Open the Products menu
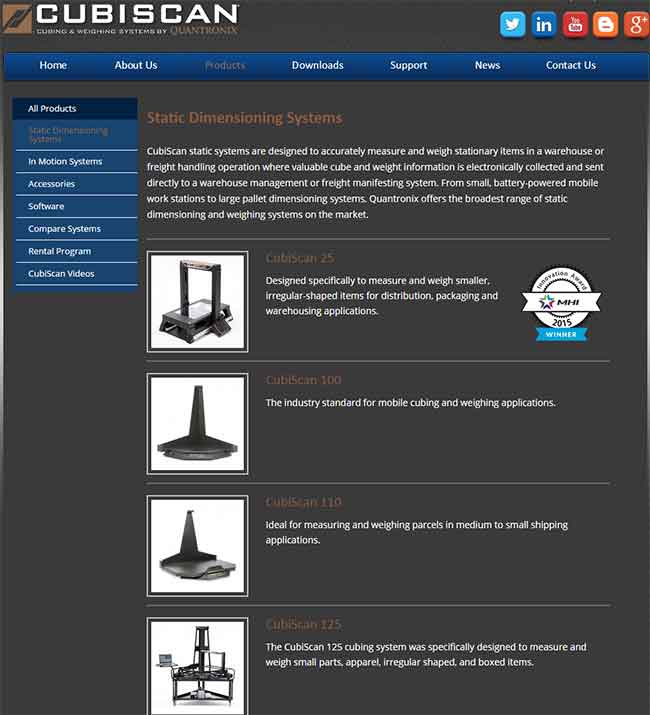 pos(225,65)
